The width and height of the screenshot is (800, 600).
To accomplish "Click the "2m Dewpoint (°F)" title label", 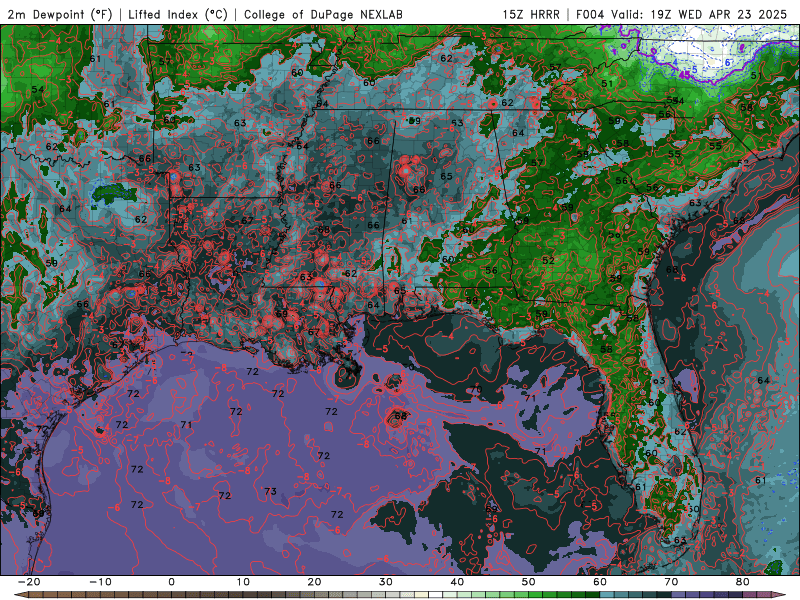I will coord(60,14).
